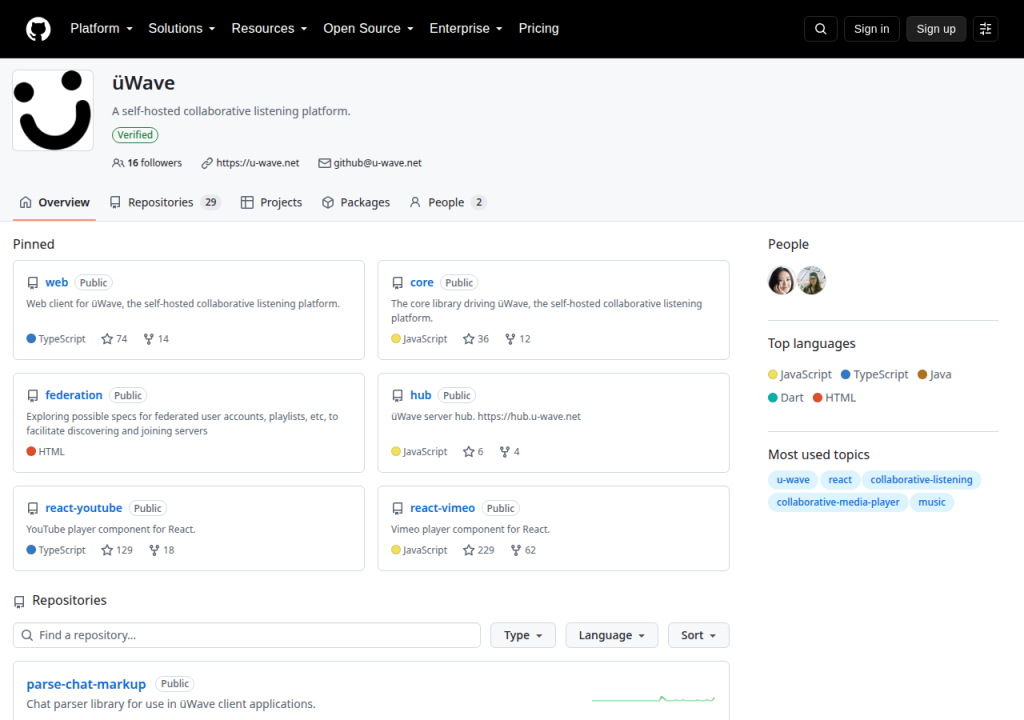Select the Overview tab
The height and width of the screenshot is (720, 1024).
(55, 203)
